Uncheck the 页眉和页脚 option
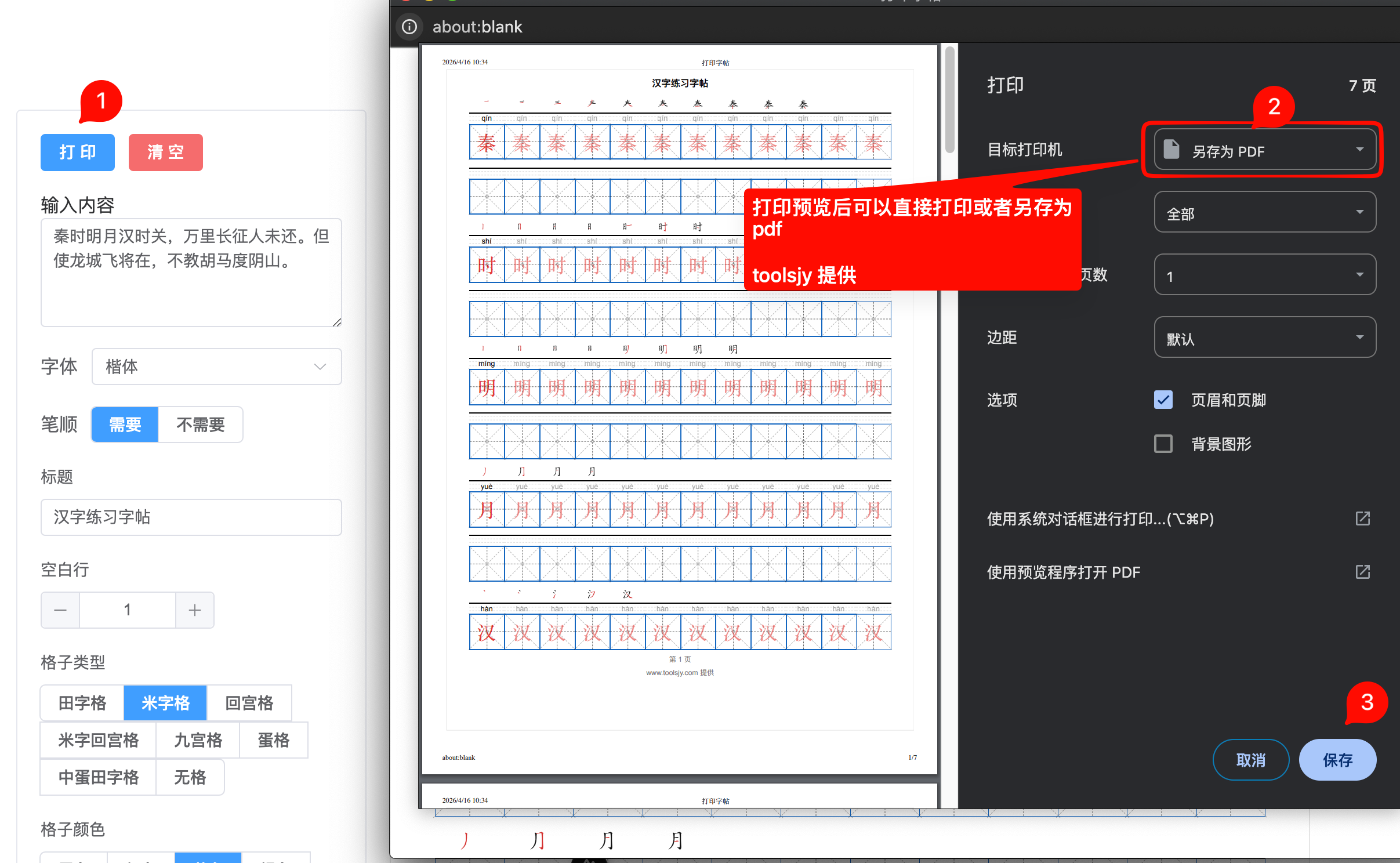The width and height of the screenshot is (1400, 863). click(1163, 400)
